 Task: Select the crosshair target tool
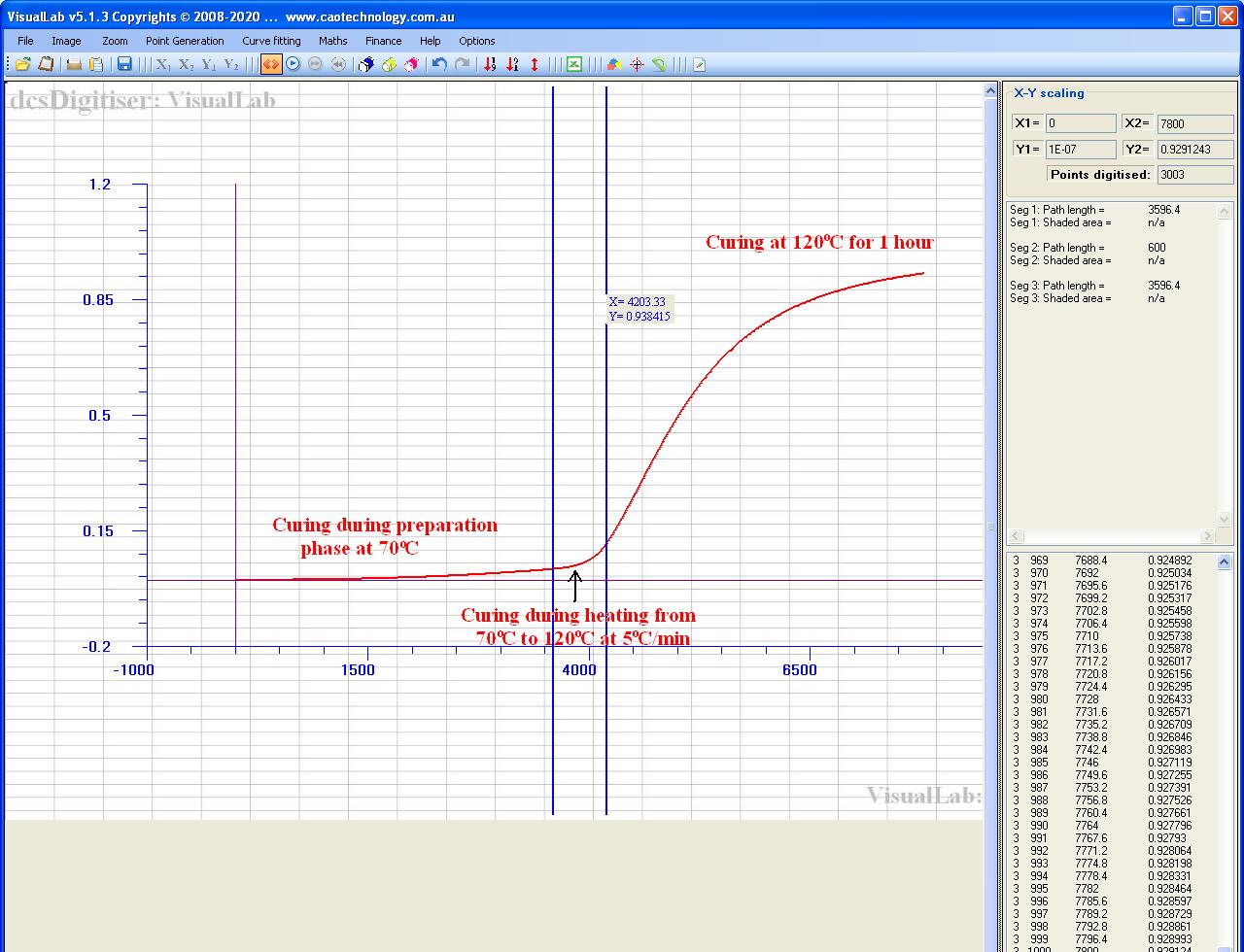tap(636, 65)
